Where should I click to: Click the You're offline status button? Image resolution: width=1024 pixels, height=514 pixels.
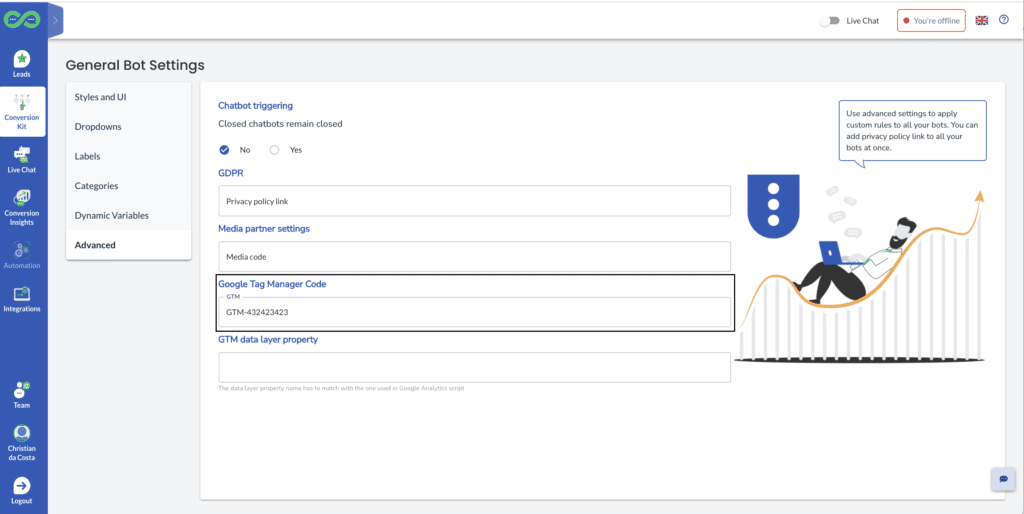[931, 21]
